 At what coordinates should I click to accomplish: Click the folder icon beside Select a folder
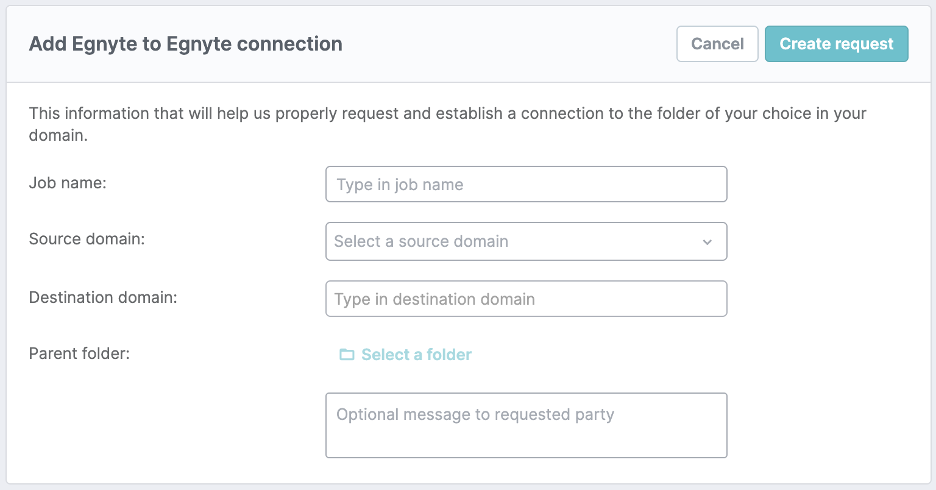[x=346, y=355]
